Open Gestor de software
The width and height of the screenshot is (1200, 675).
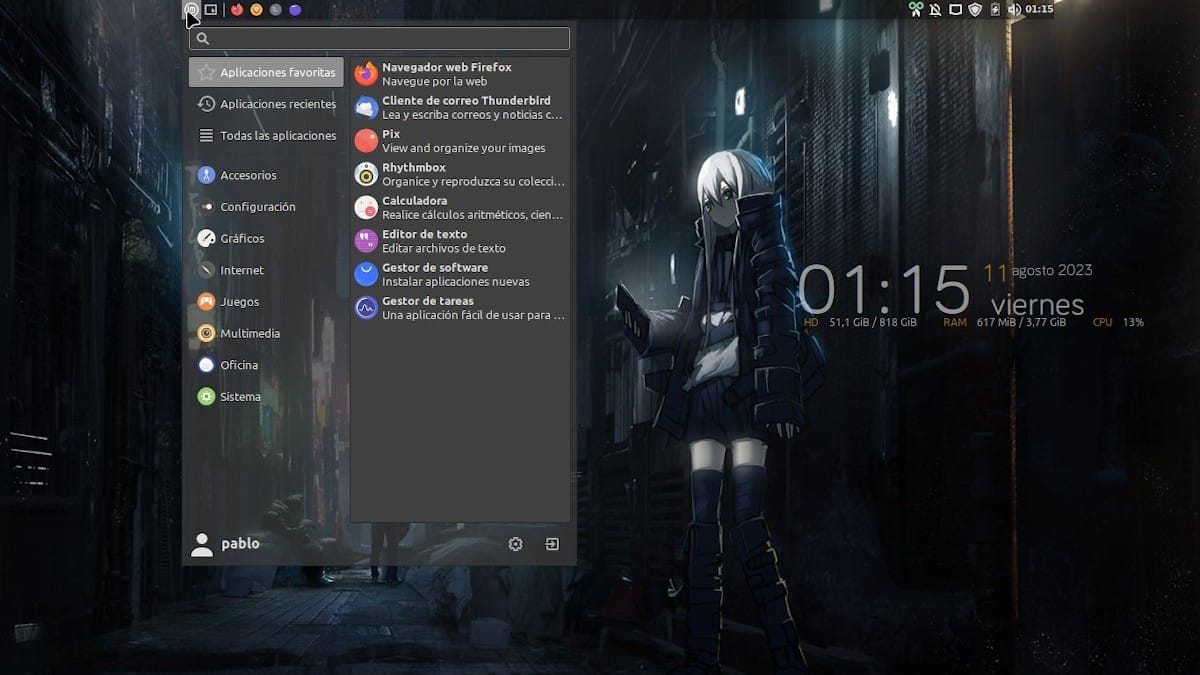point(460,274)
